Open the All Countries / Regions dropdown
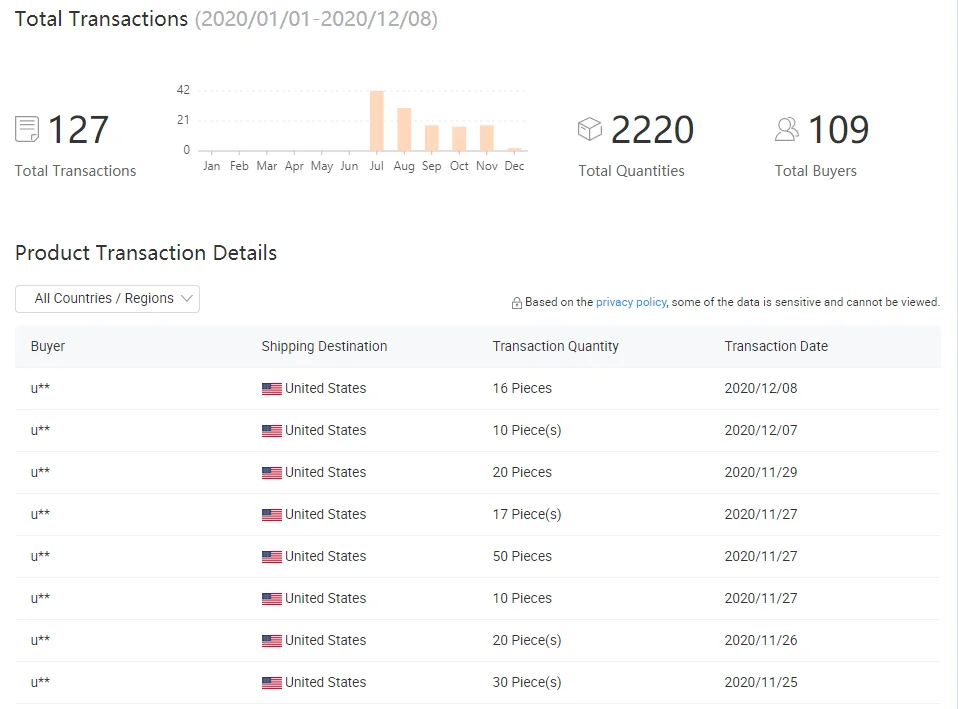Image resolution: width=958 pixels, height=709 pixels. pos(107,299)
